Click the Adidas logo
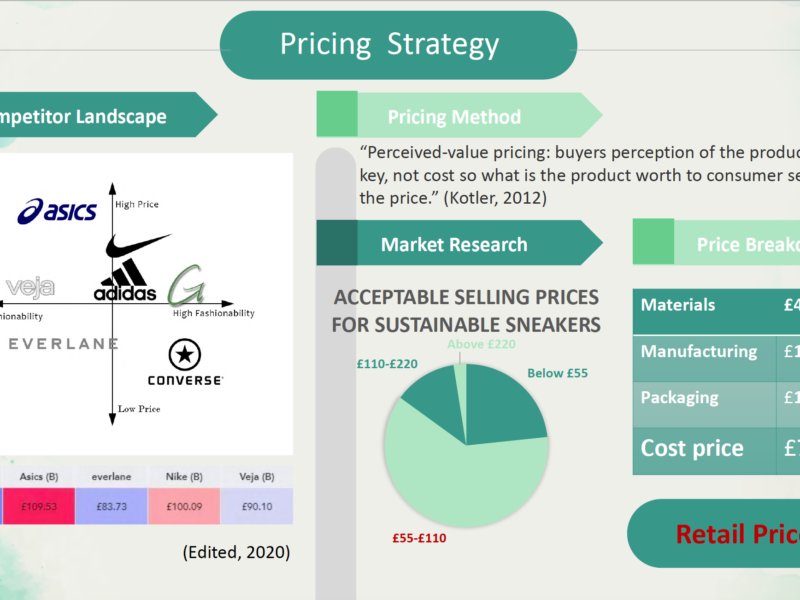This screenshot has width=800, height=600. 125,280
